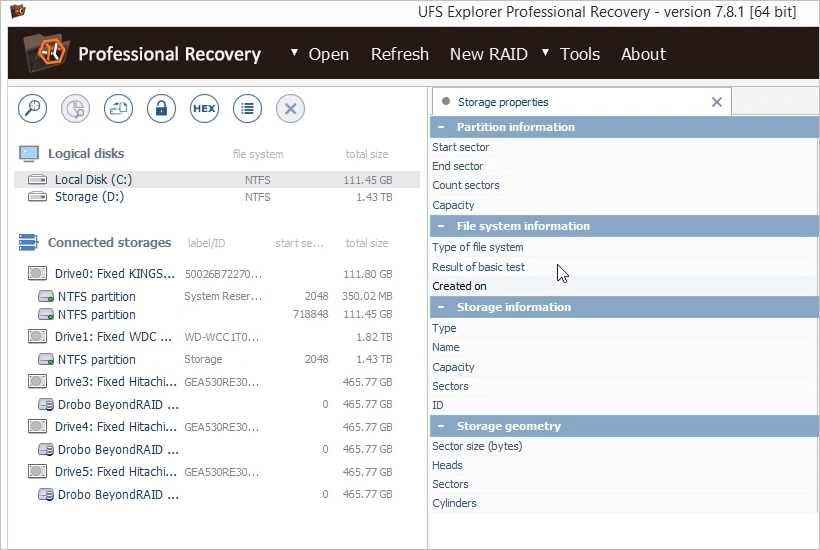Click the Drive1 Fixed WDC hard disk icon
The height and width of the screenshot is (550, 820).
click(37, 336)
